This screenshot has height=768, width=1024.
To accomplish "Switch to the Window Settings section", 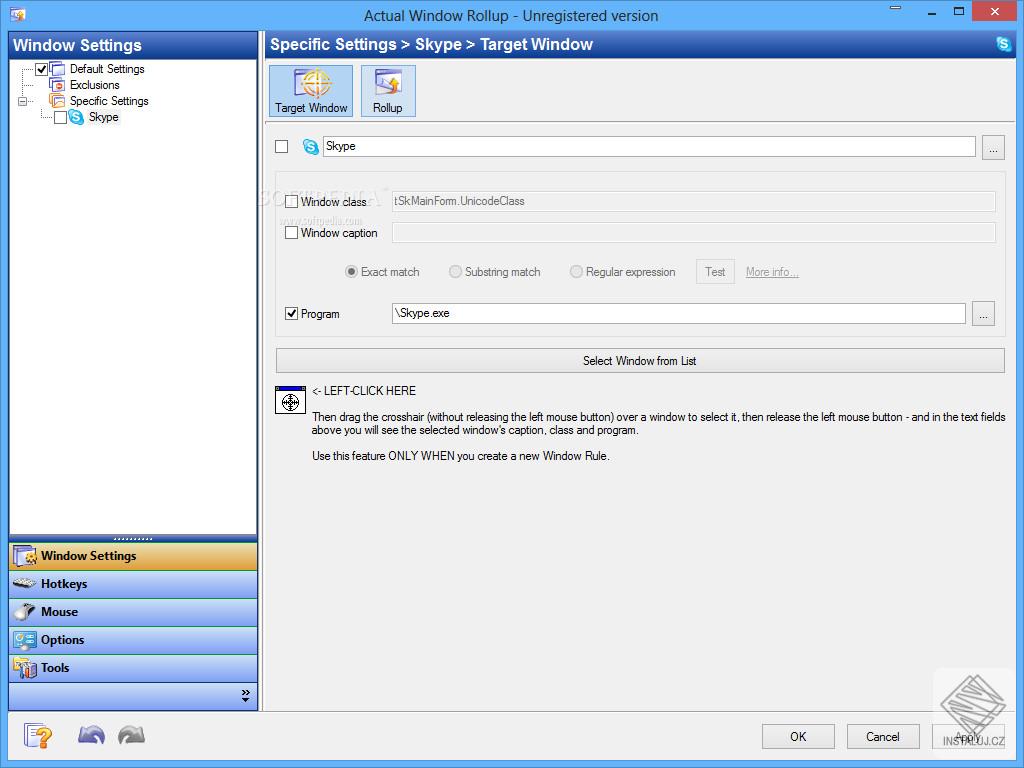I will tap(133, 556).
